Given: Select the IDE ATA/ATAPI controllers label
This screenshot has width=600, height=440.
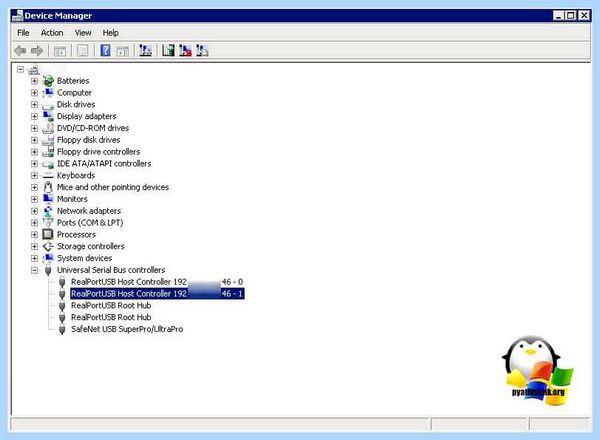Looking at the screenshot, I should pyautogui.click(x=104, y=164).
